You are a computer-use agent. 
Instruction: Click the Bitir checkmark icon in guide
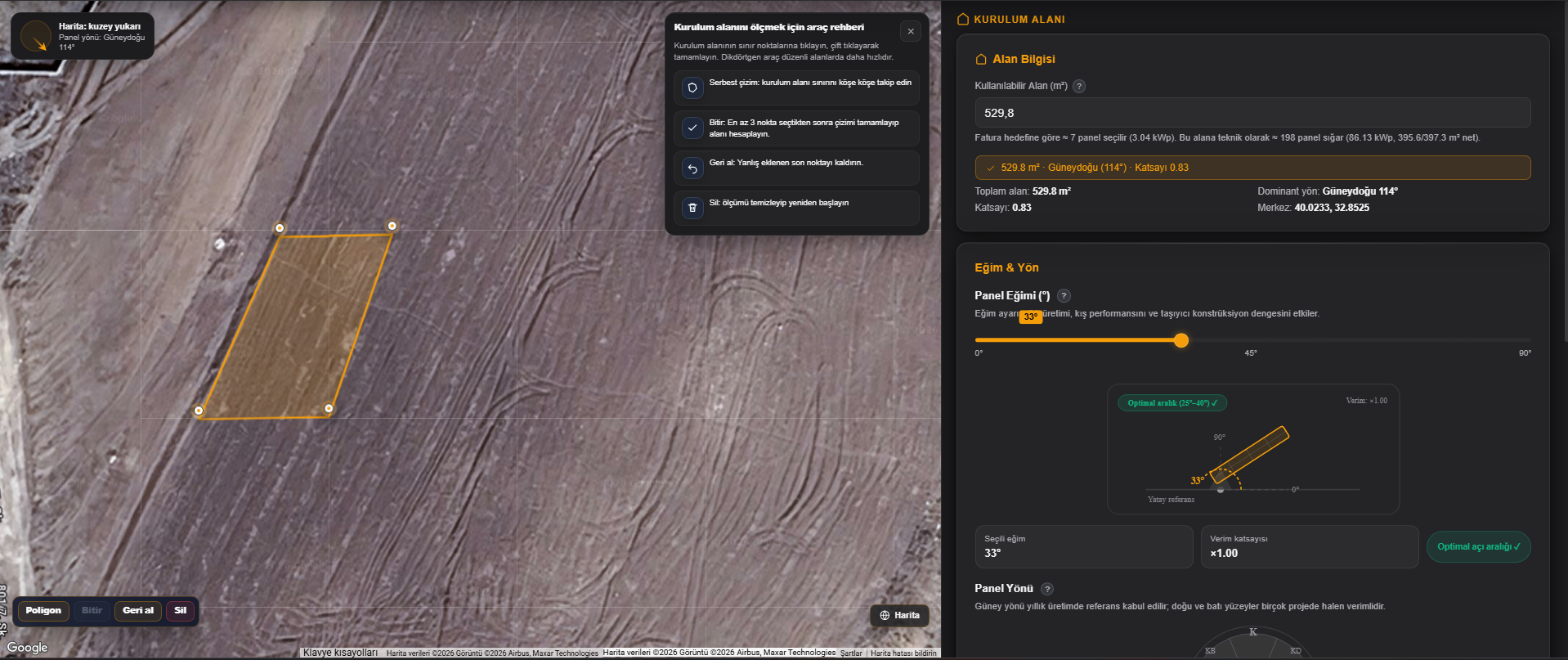(x=692, y=128)
